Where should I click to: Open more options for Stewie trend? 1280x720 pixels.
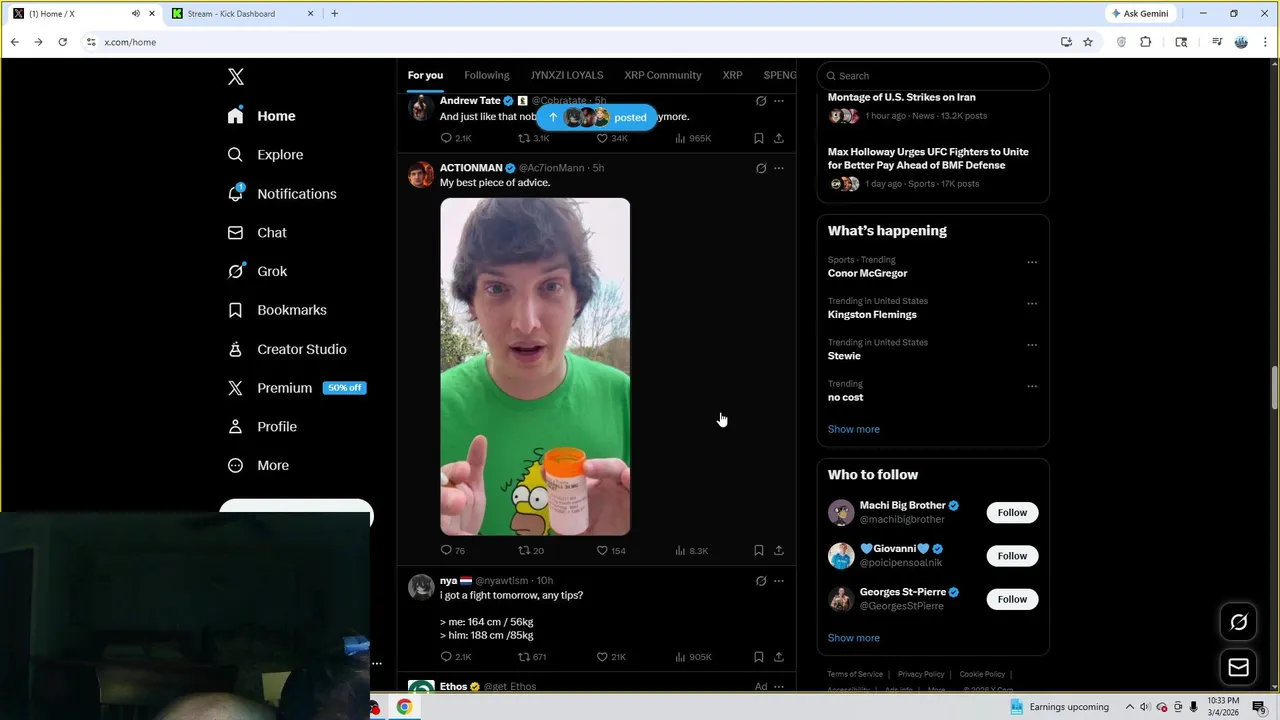tap(1032, 345)
